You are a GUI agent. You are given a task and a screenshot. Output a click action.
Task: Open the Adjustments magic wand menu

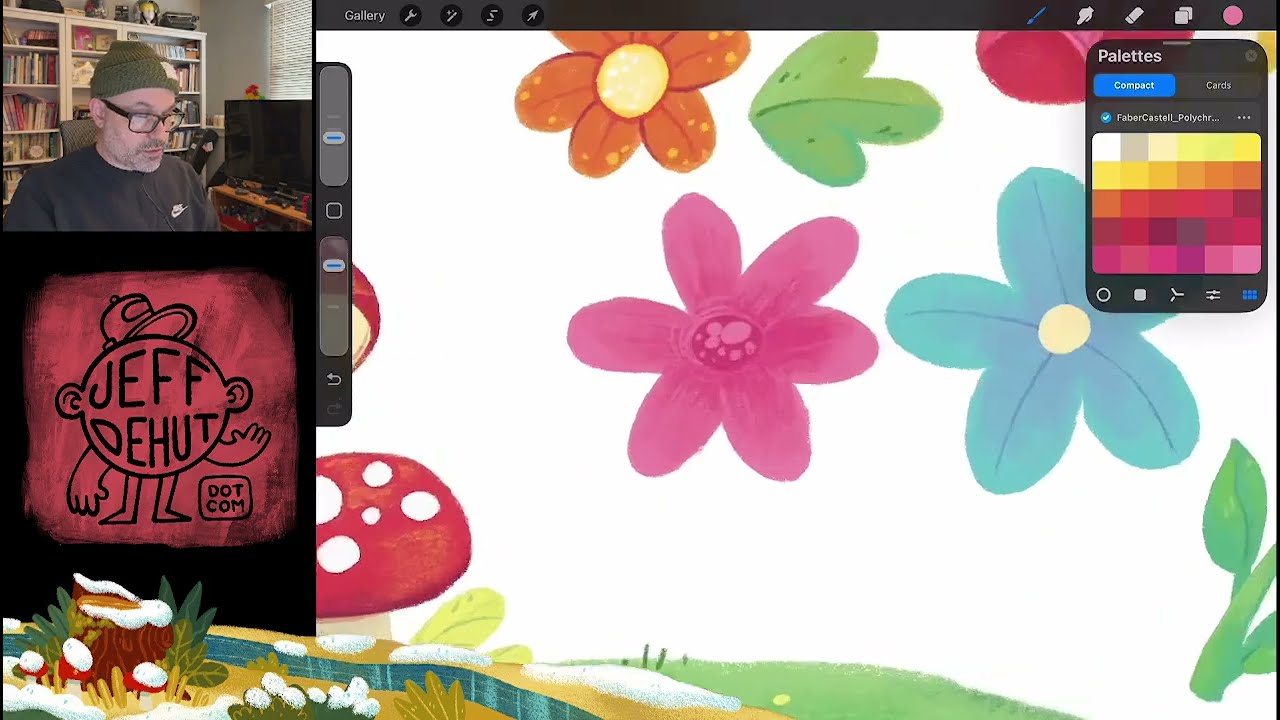pyautogui.click(x=451, y=16)
